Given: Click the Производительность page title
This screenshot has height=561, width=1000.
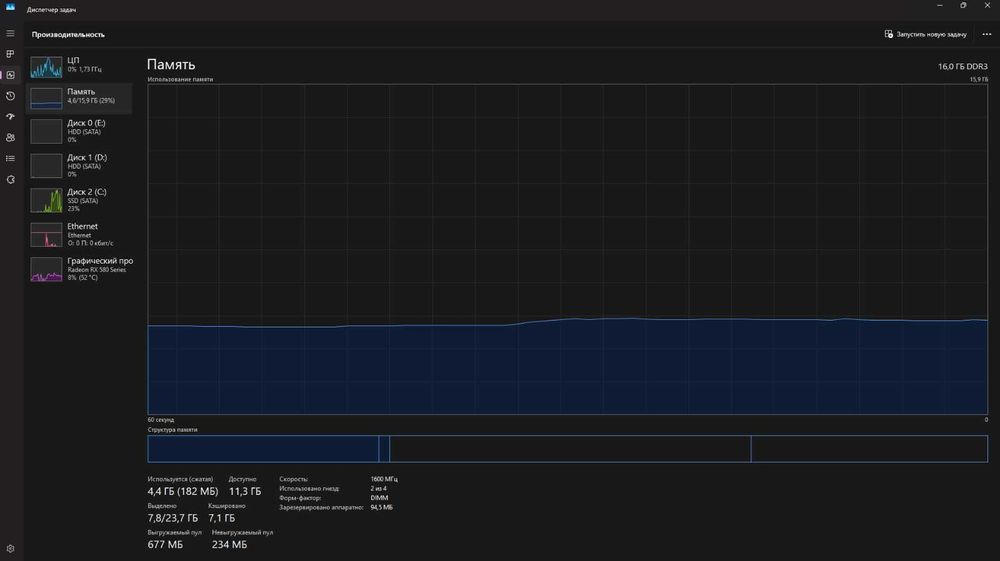Looking at the screenshot, I should point(68,34).
